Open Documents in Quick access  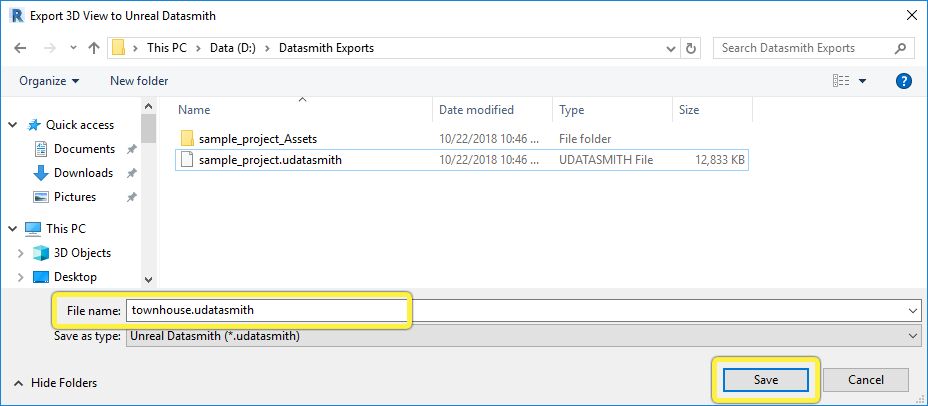84,149
